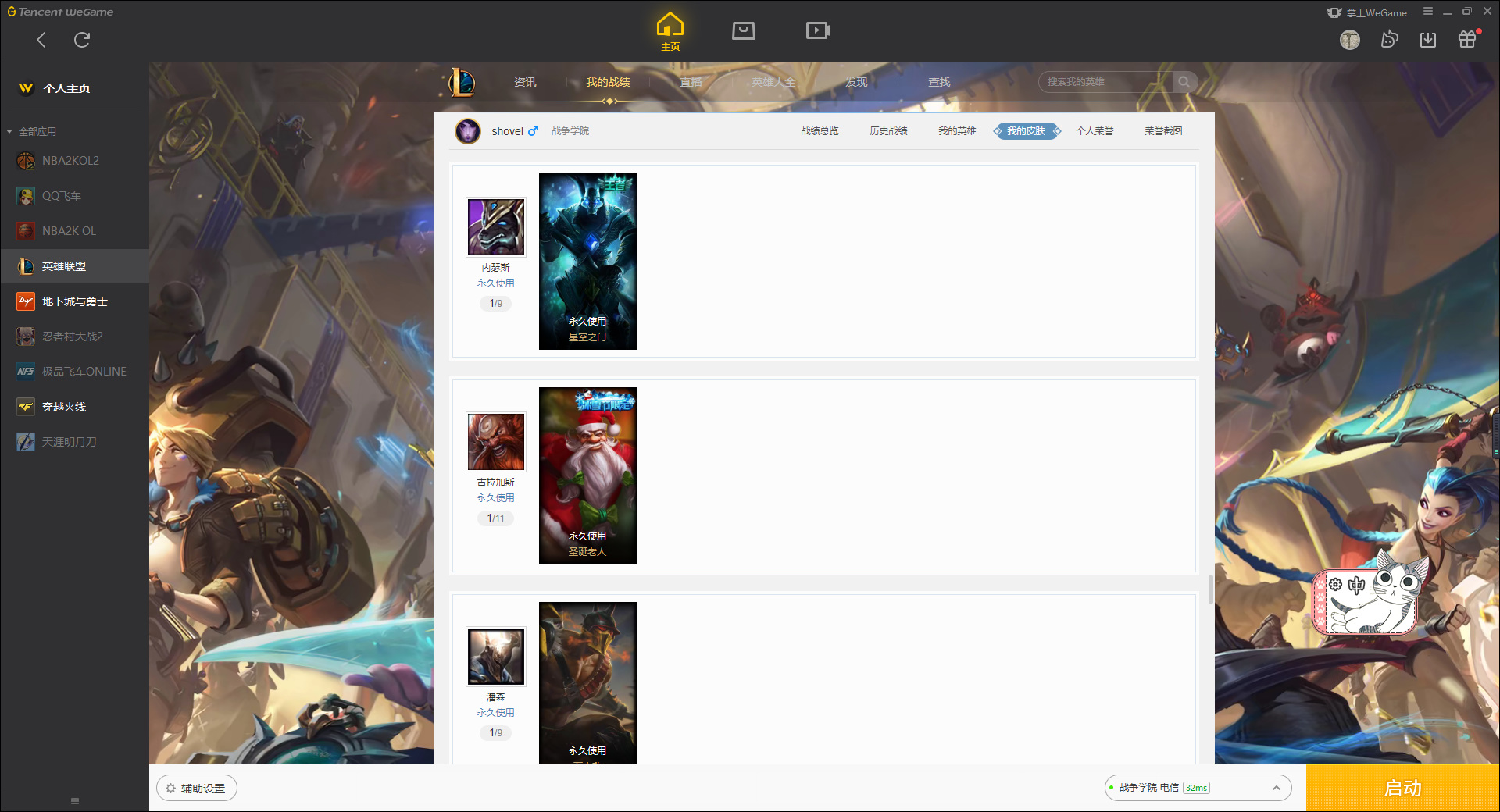1500x812 pixels.
Task: Select 穿越火线 in the sidebar
Action: pyautogui.click(x=74, y=407)
